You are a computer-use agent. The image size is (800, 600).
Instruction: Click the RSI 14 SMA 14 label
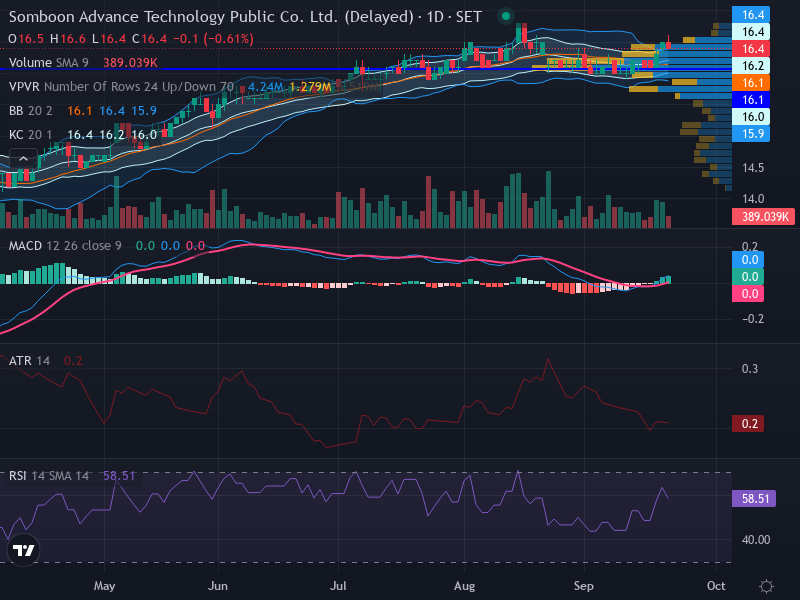[x=48, y=476]
